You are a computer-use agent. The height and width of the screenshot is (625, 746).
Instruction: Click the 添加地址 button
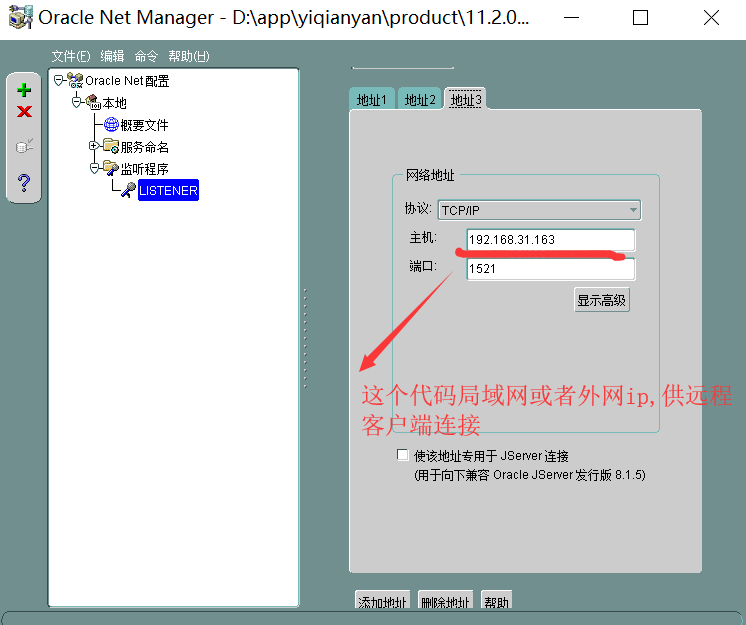click(382, 601)
